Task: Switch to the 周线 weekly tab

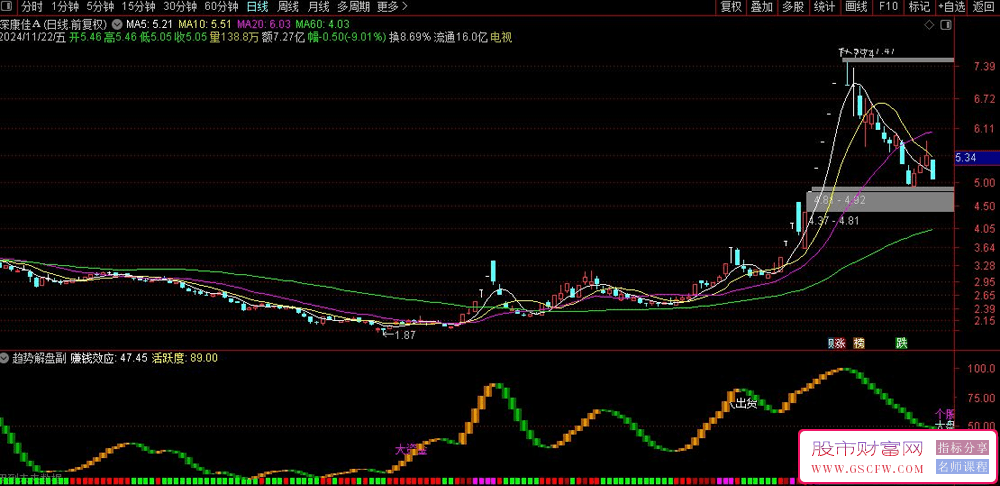Action: coord(288,7)
